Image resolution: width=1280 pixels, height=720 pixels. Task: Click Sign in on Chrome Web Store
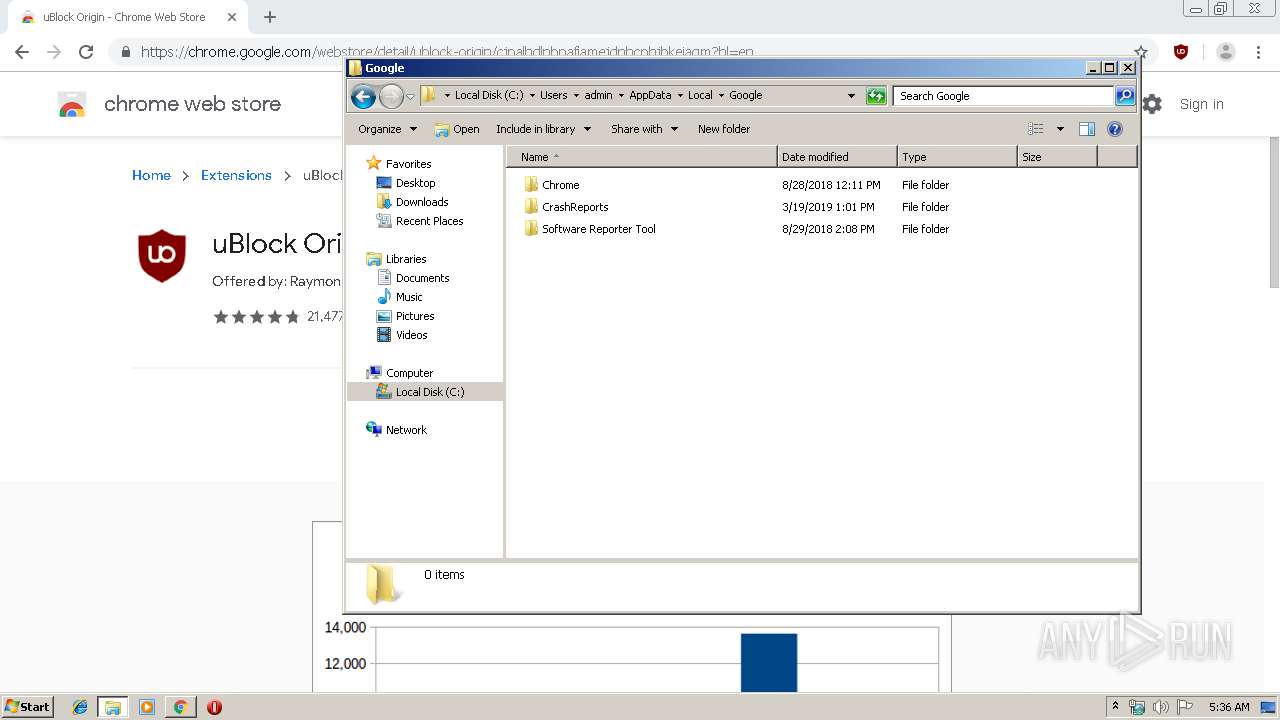(x=1201, y=104)
